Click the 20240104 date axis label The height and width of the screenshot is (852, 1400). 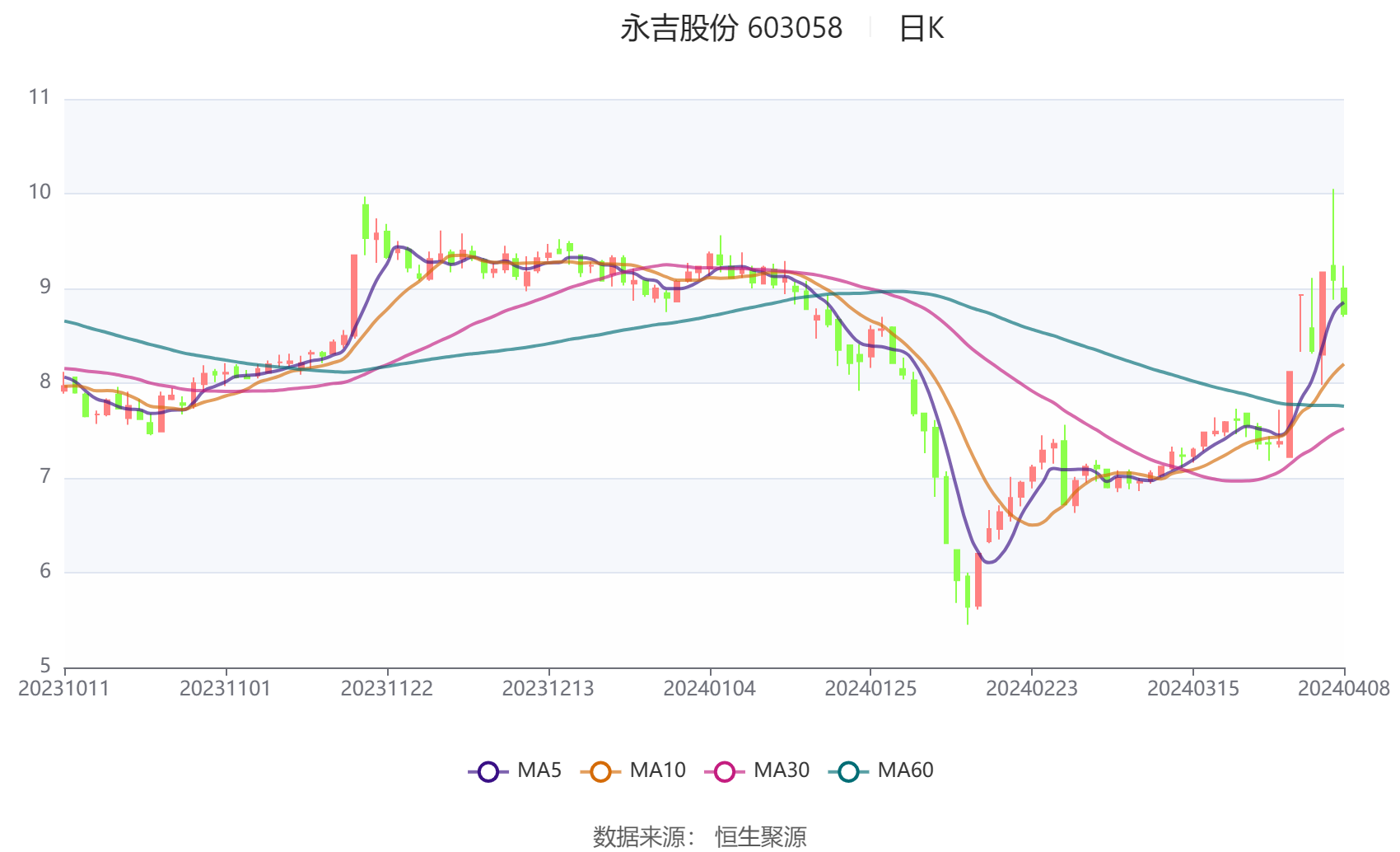(x=710, y=689)
